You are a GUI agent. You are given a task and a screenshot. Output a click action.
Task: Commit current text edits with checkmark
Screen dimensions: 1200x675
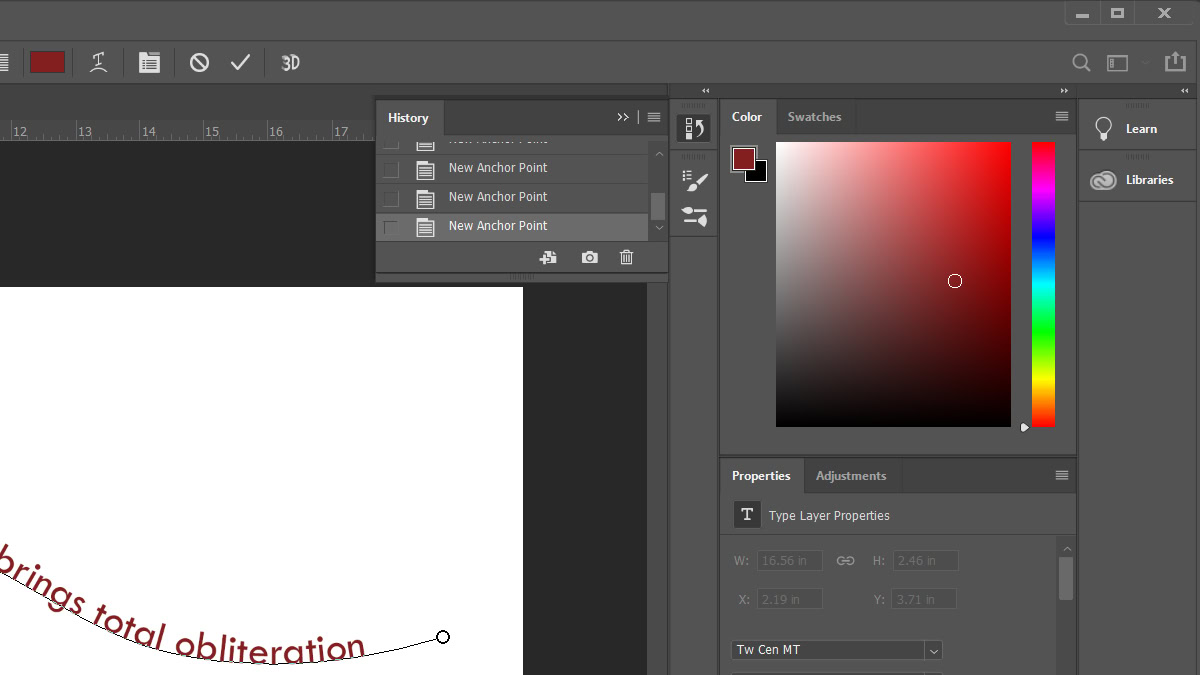point(240,62)
